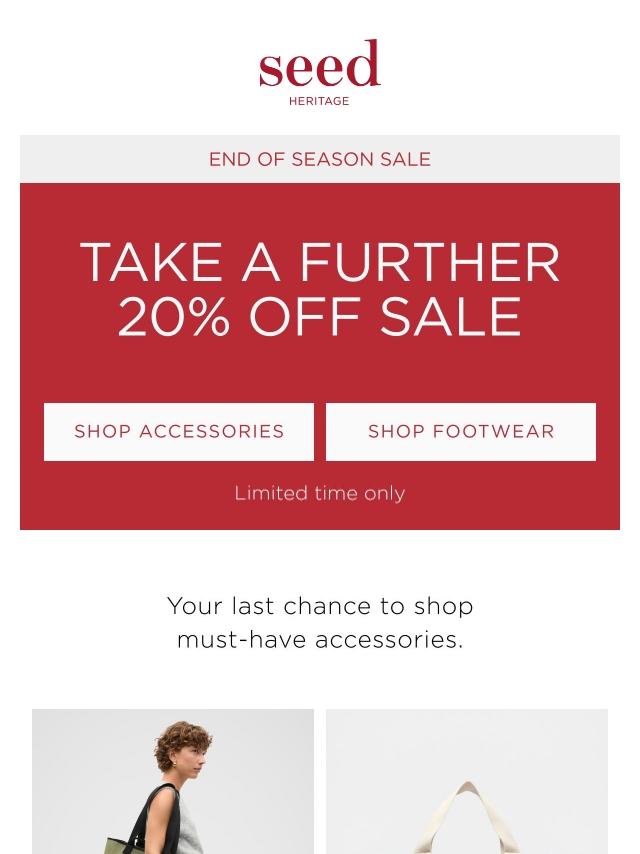
Task: Click the 'must-have accessories.' text line
Action: coord(320,639)
